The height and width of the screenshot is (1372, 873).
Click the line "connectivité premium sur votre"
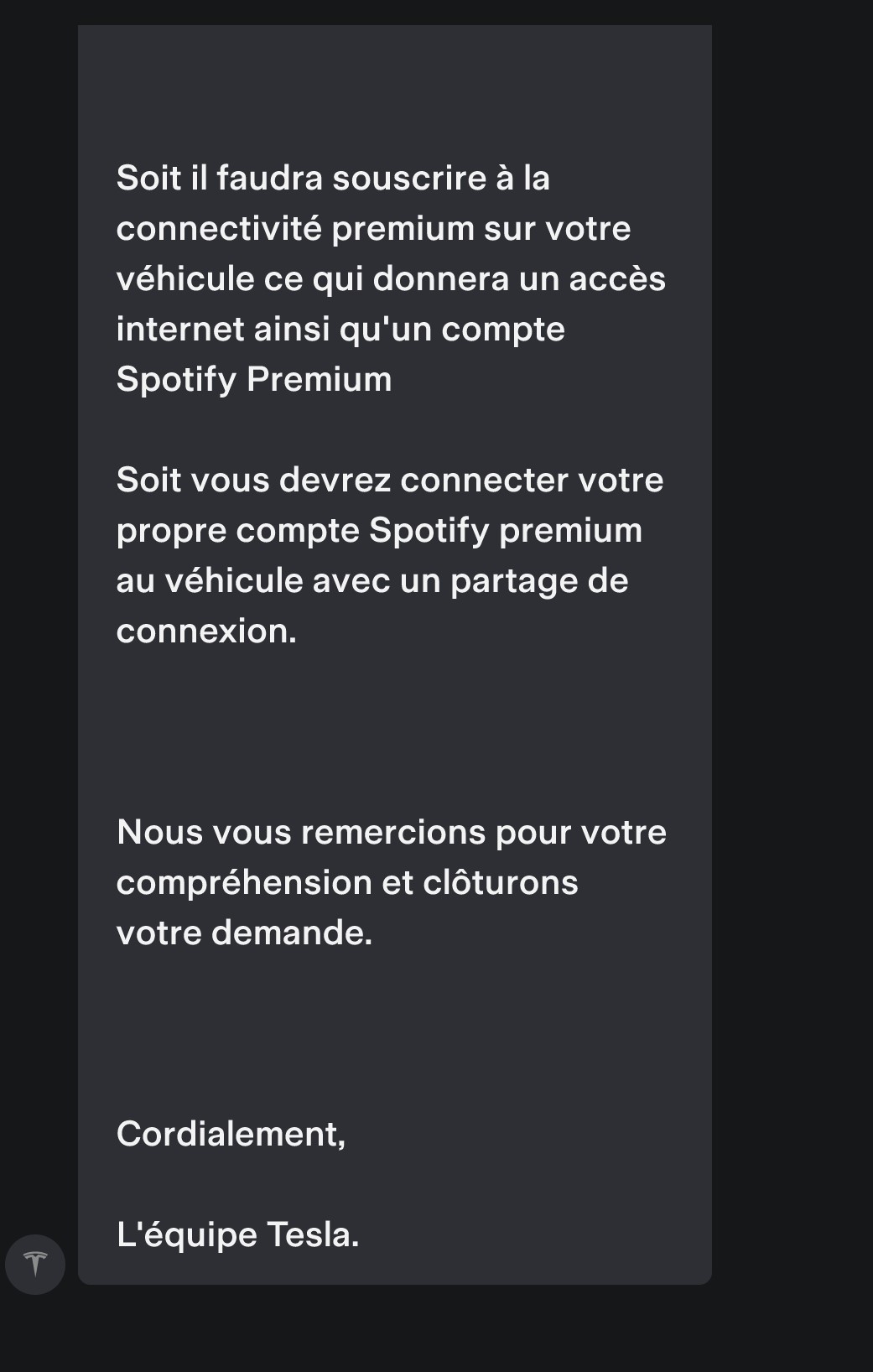point(373,229)
